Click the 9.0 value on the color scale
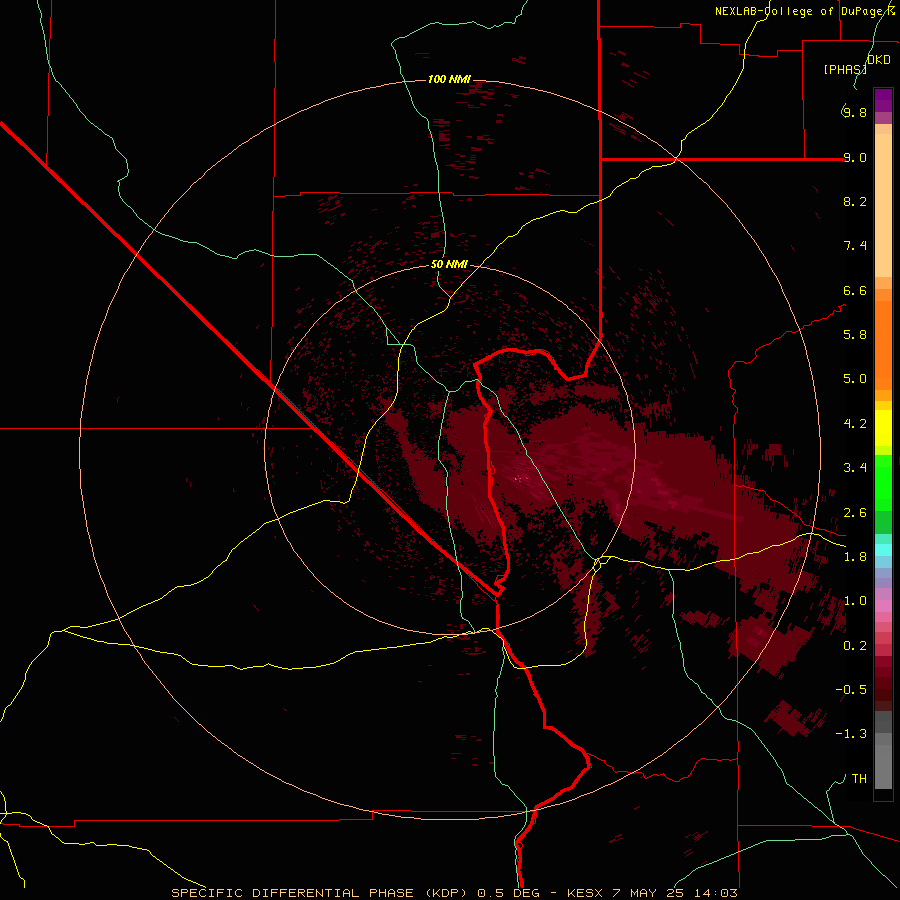900x900 pixels. [855, 157]
